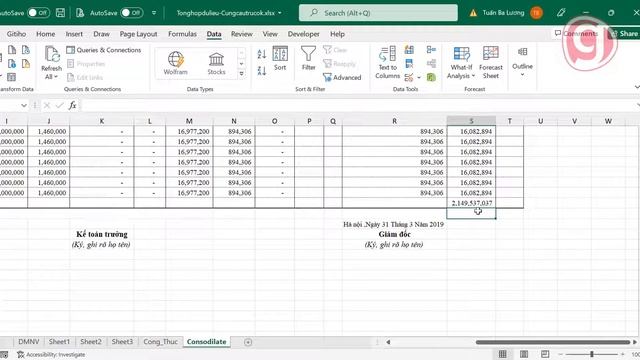Image resolution: width=640 pixels, height=360 pixels.
Task: Open the Data Validation dropdown arrow
Action: 419,77
